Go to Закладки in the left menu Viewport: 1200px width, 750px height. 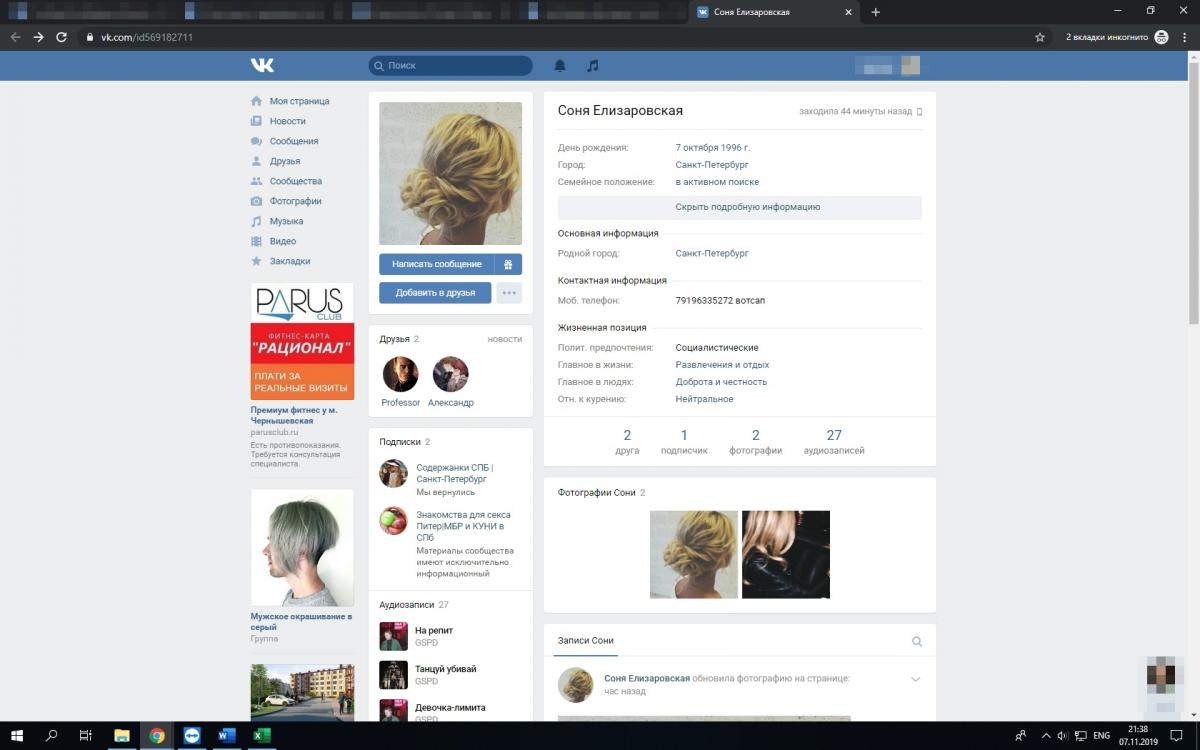289,261
